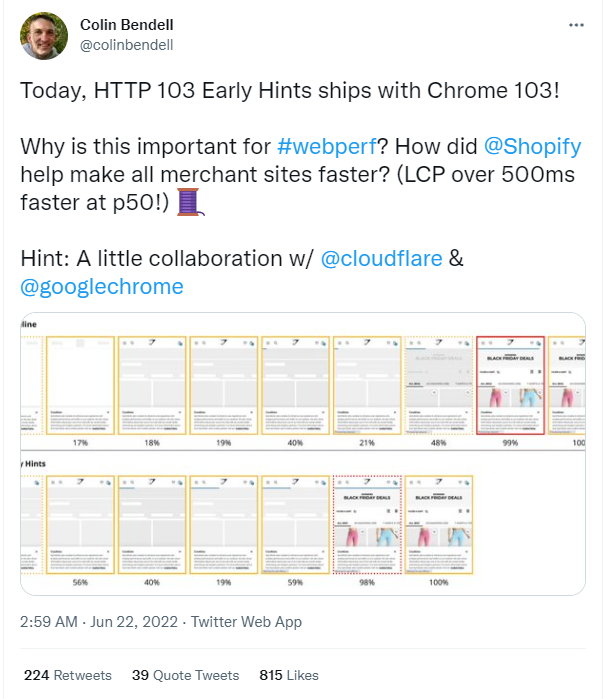Visit the @cloudflare mention
Viewport: 610px width, 699px height.
(381, 259)
